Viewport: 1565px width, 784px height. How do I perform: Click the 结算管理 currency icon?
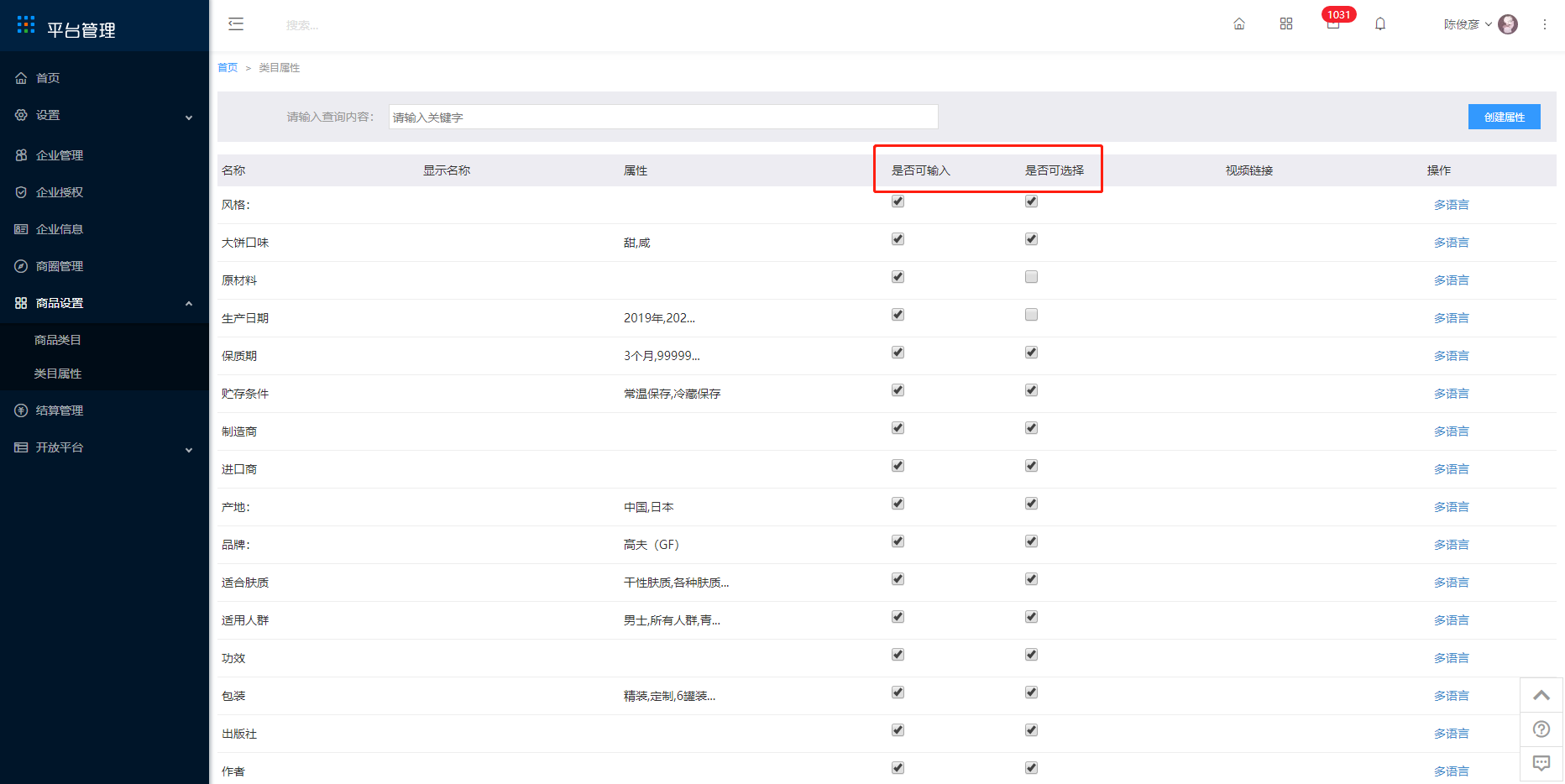21,410
